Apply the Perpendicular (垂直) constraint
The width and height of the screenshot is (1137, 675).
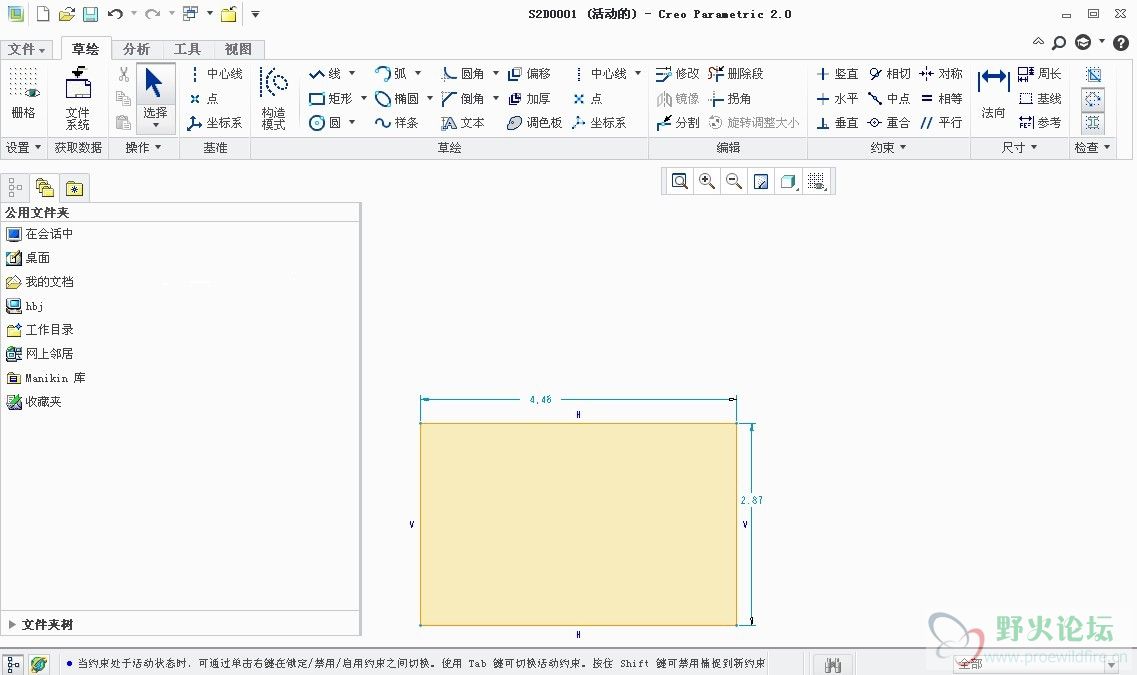(837, 123)
